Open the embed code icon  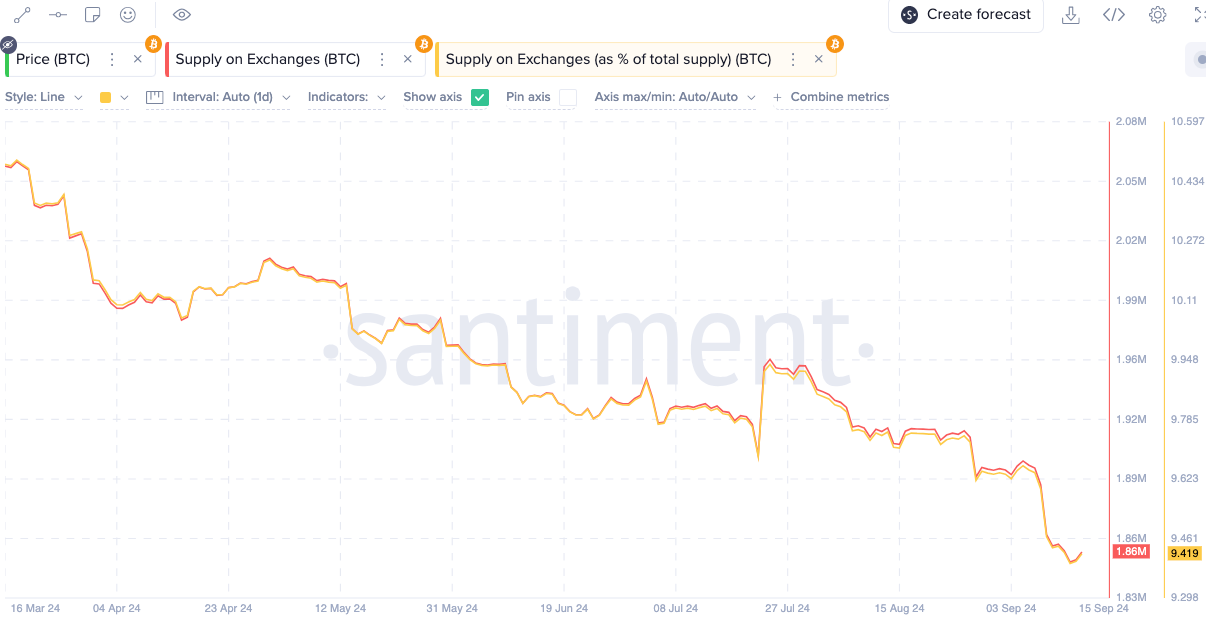point(1114,15)
